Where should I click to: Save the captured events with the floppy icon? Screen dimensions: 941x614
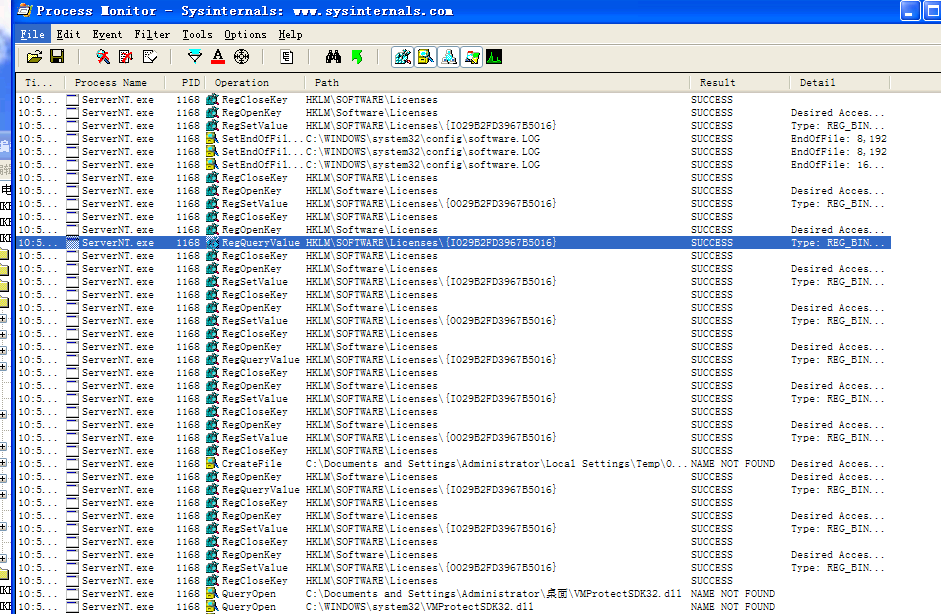pyautogui.click(x=57, y=57)
